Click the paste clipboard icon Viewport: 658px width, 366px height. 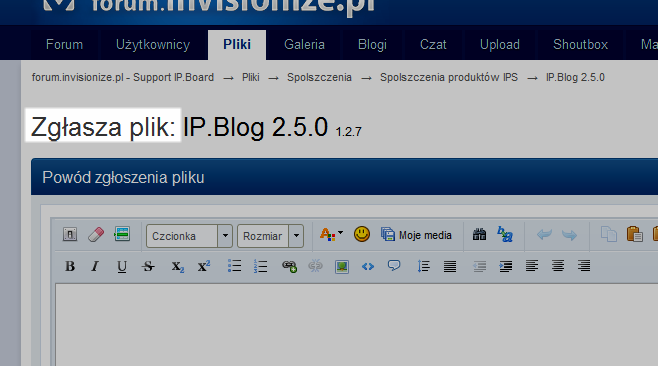point(634,234)
